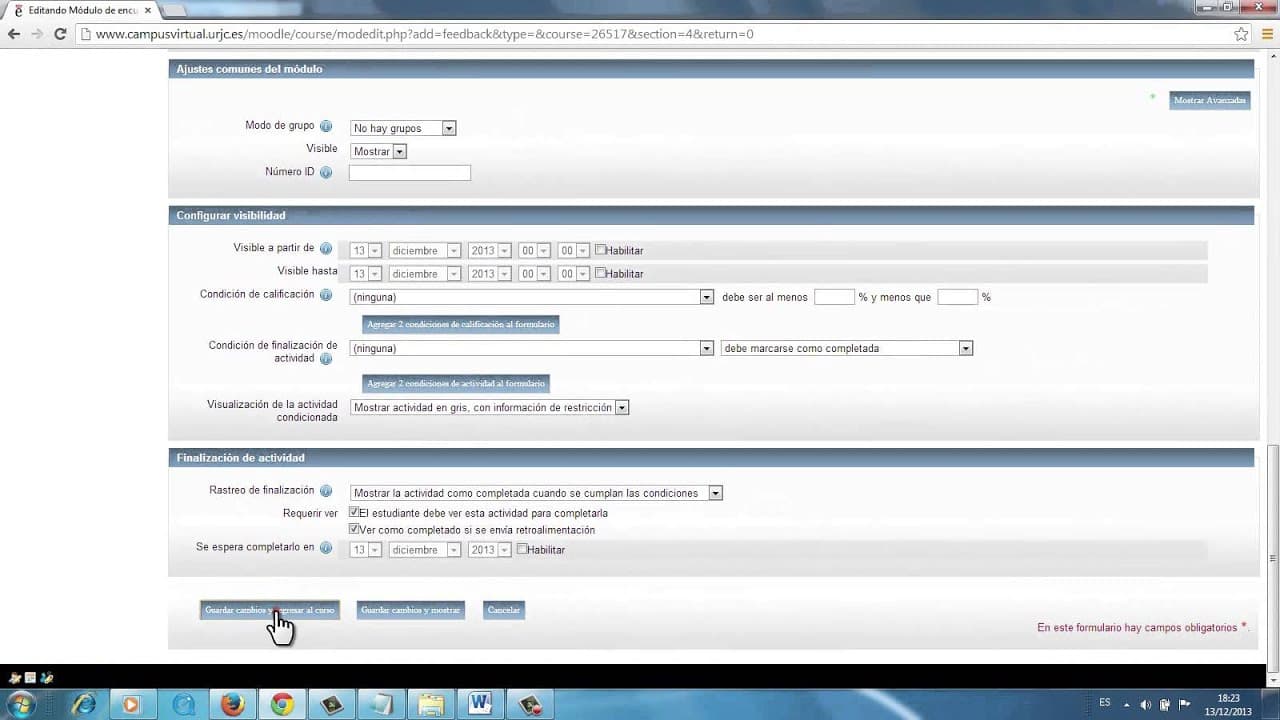
Task: Open help for Se espera completarlo en
Action: pos(326,548)
